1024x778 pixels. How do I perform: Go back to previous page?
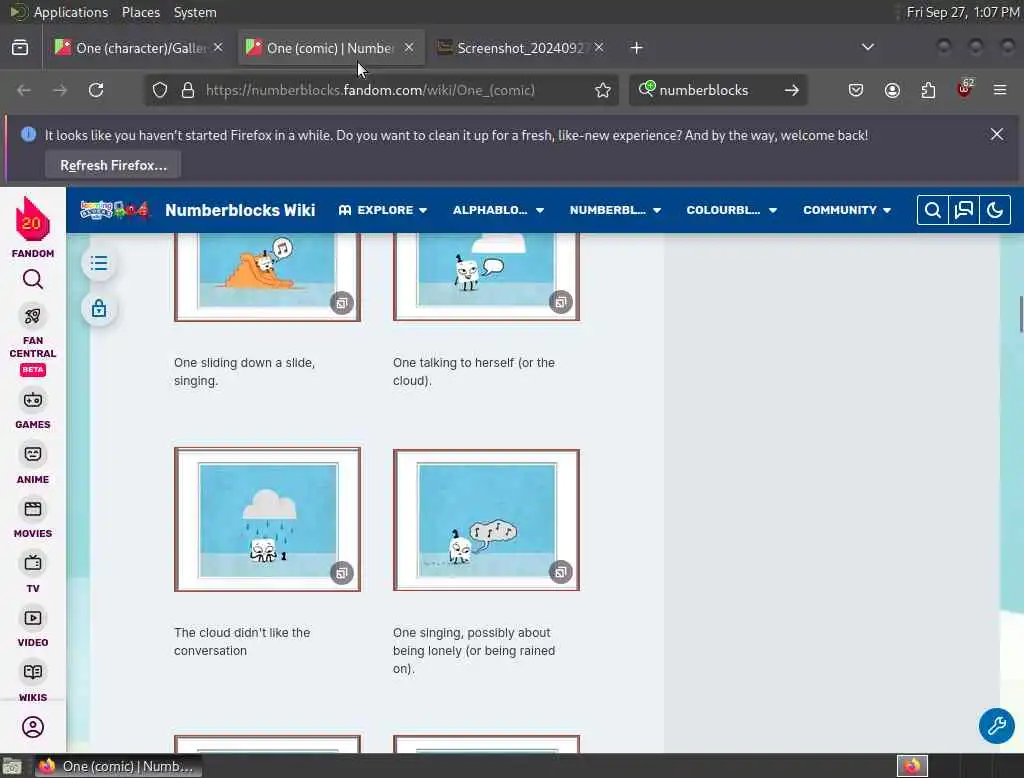(x=24, y=90)
